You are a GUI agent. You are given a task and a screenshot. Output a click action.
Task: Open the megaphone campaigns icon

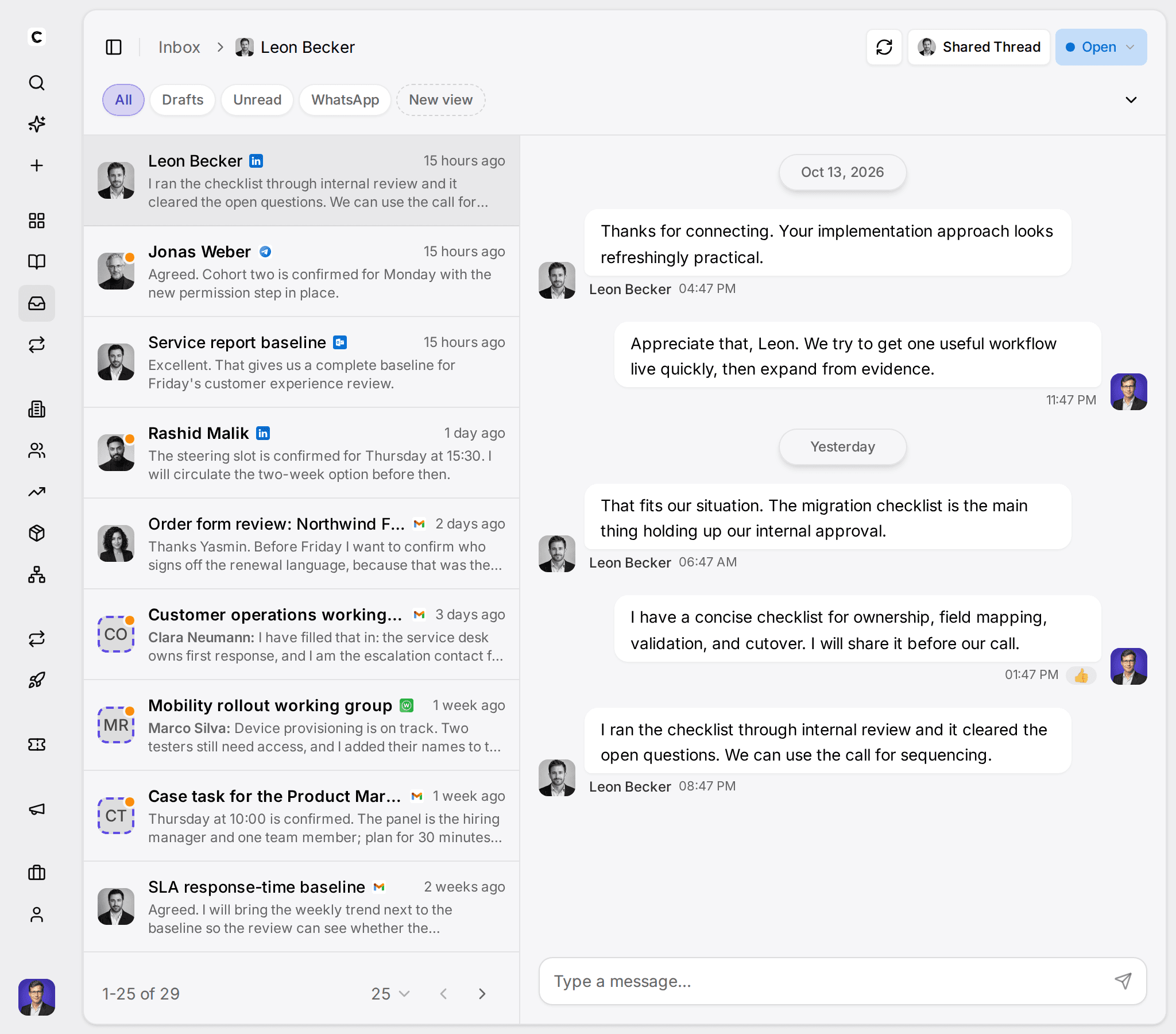click(x=37, y=809)
